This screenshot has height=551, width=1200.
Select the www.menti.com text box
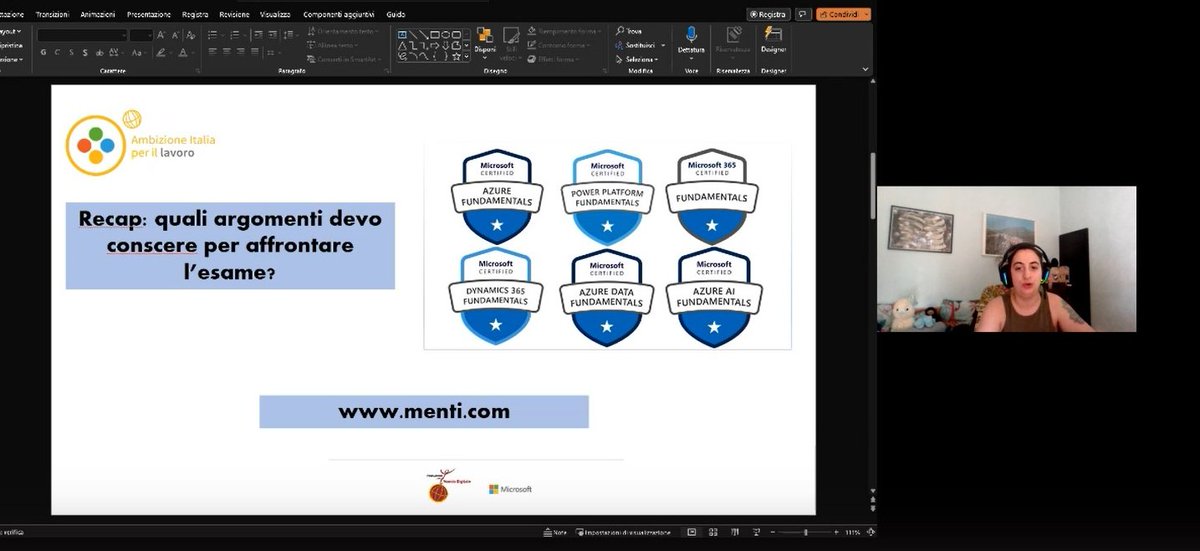tap(424, 411)
